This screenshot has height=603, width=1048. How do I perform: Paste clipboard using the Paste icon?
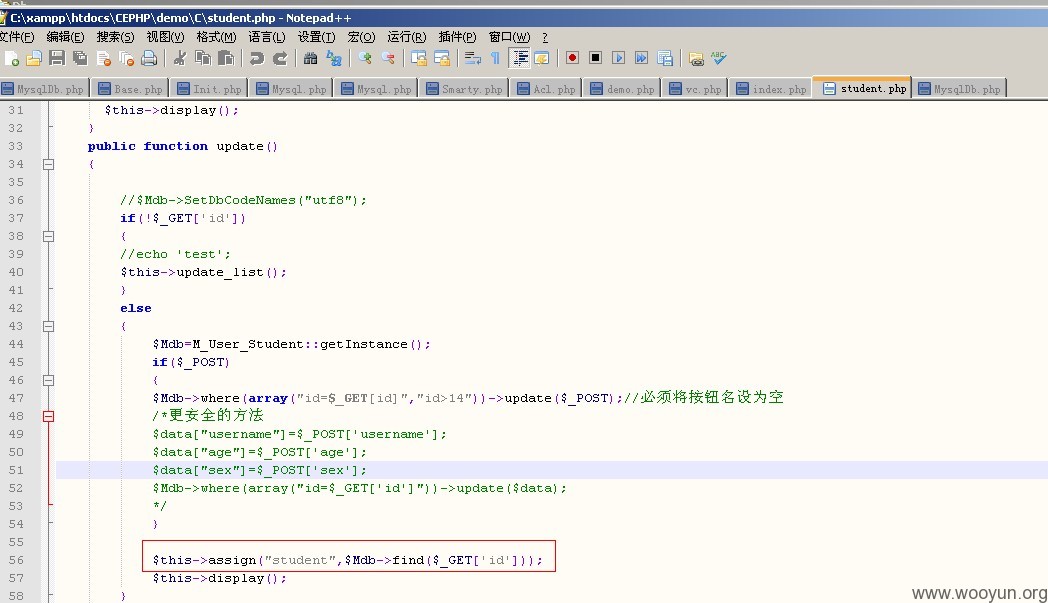pyautogui.click(x=226, y=59)
